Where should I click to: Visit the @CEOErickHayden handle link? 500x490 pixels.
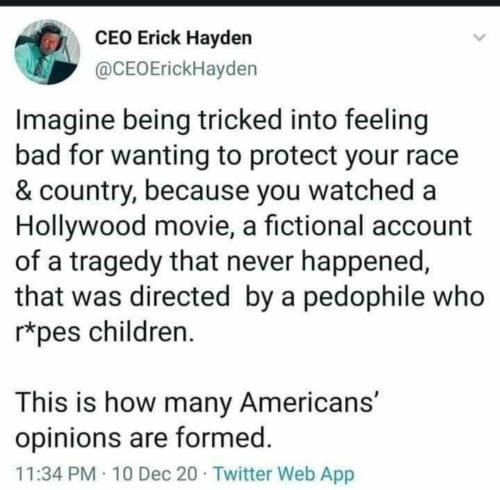coord(176,69)
